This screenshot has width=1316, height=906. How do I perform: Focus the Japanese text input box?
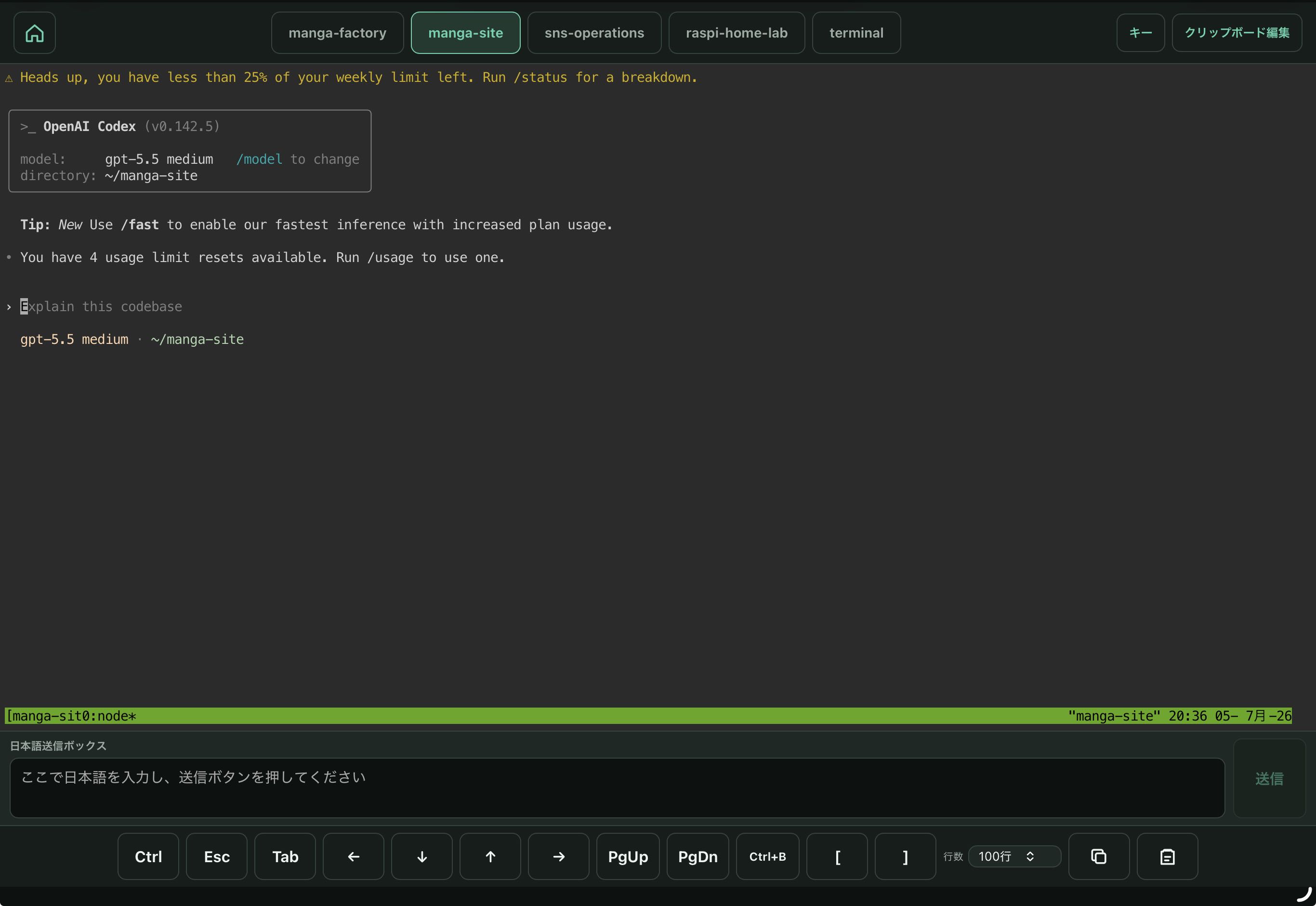point(617,788)
